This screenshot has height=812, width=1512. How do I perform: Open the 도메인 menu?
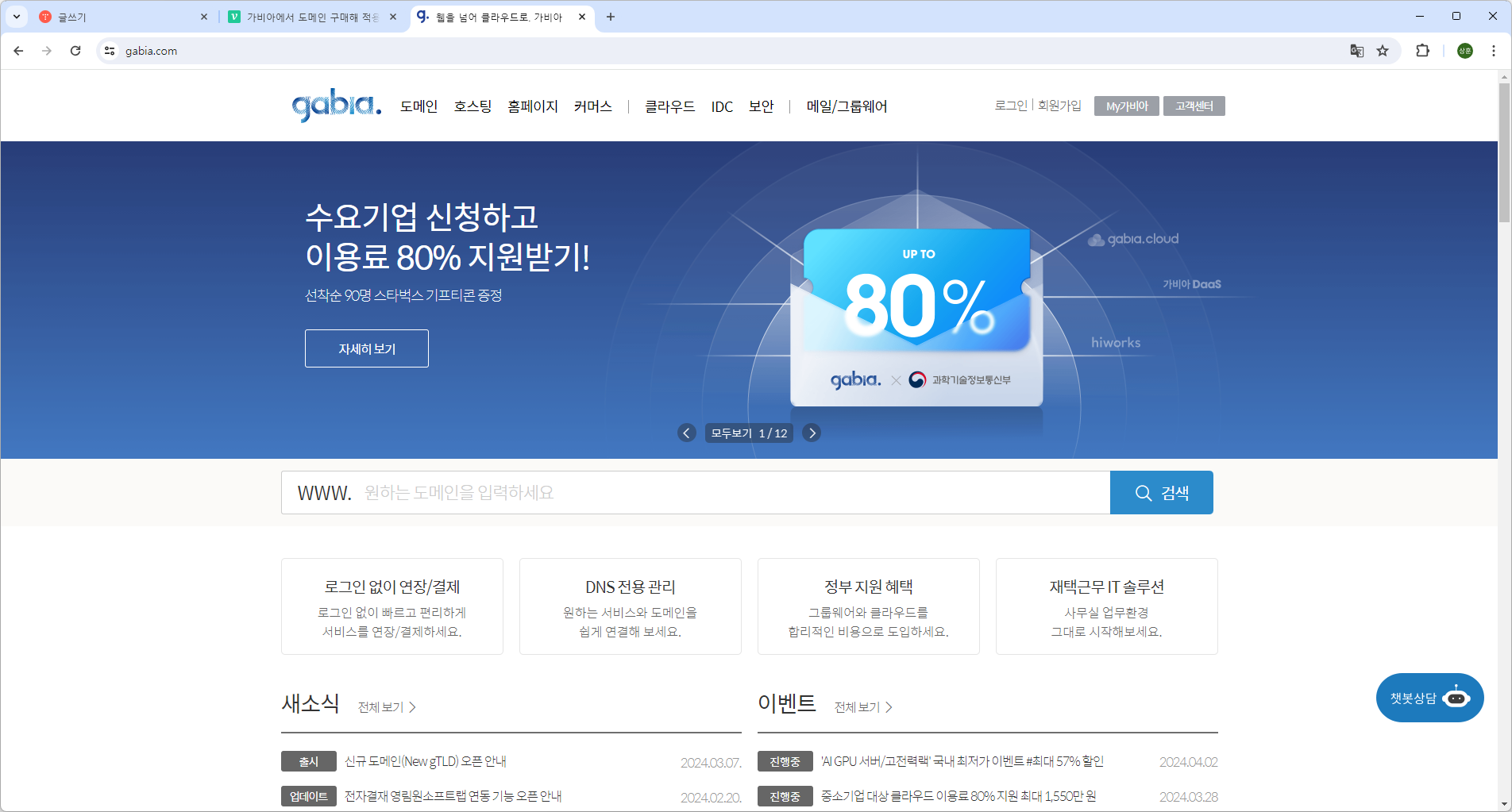pyautogui.click(x=419, y=106)
